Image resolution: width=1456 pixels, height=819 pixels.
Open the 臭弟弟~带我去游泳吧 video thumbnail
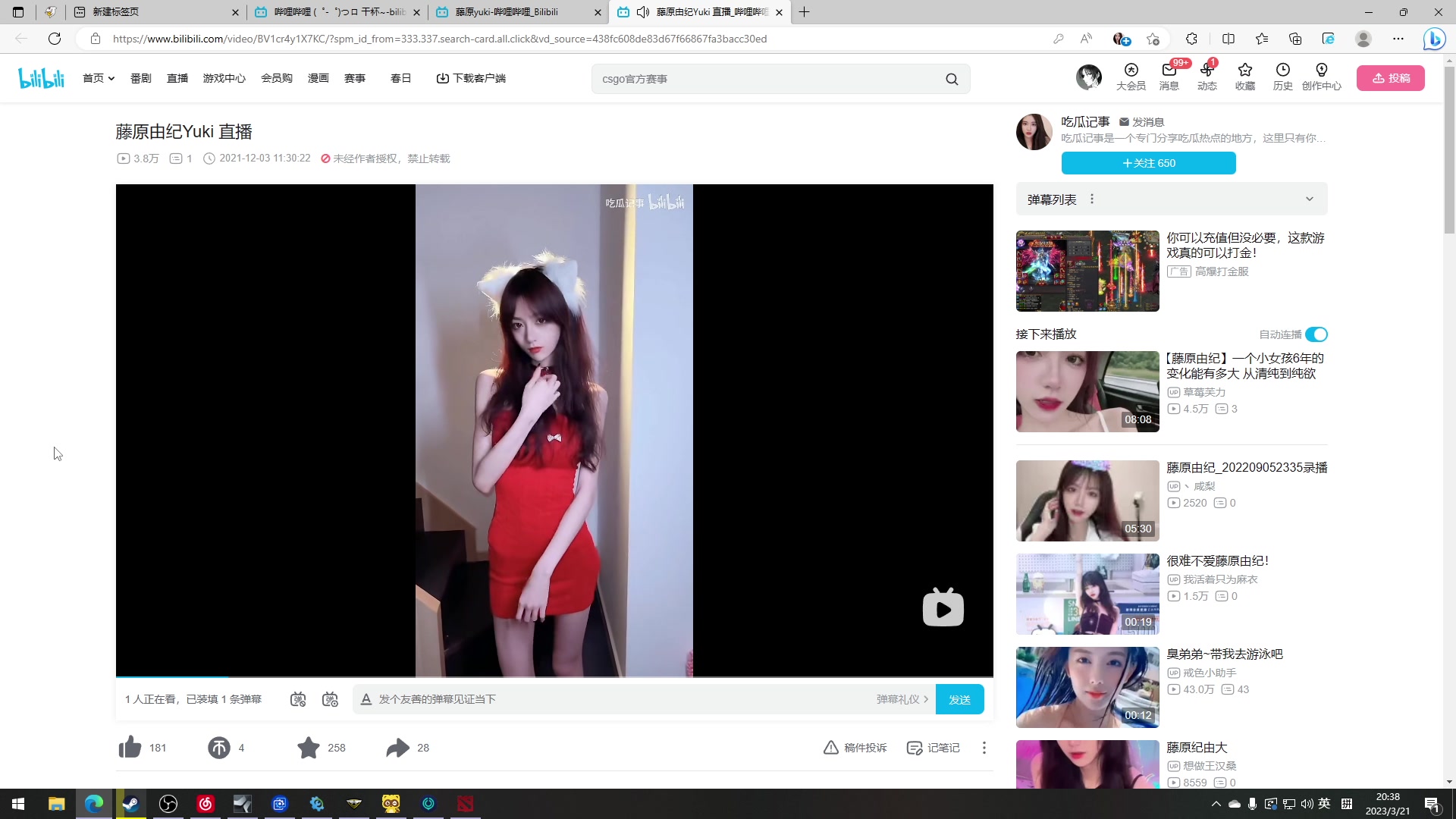pyautogui.click(x=1087, y=687)
